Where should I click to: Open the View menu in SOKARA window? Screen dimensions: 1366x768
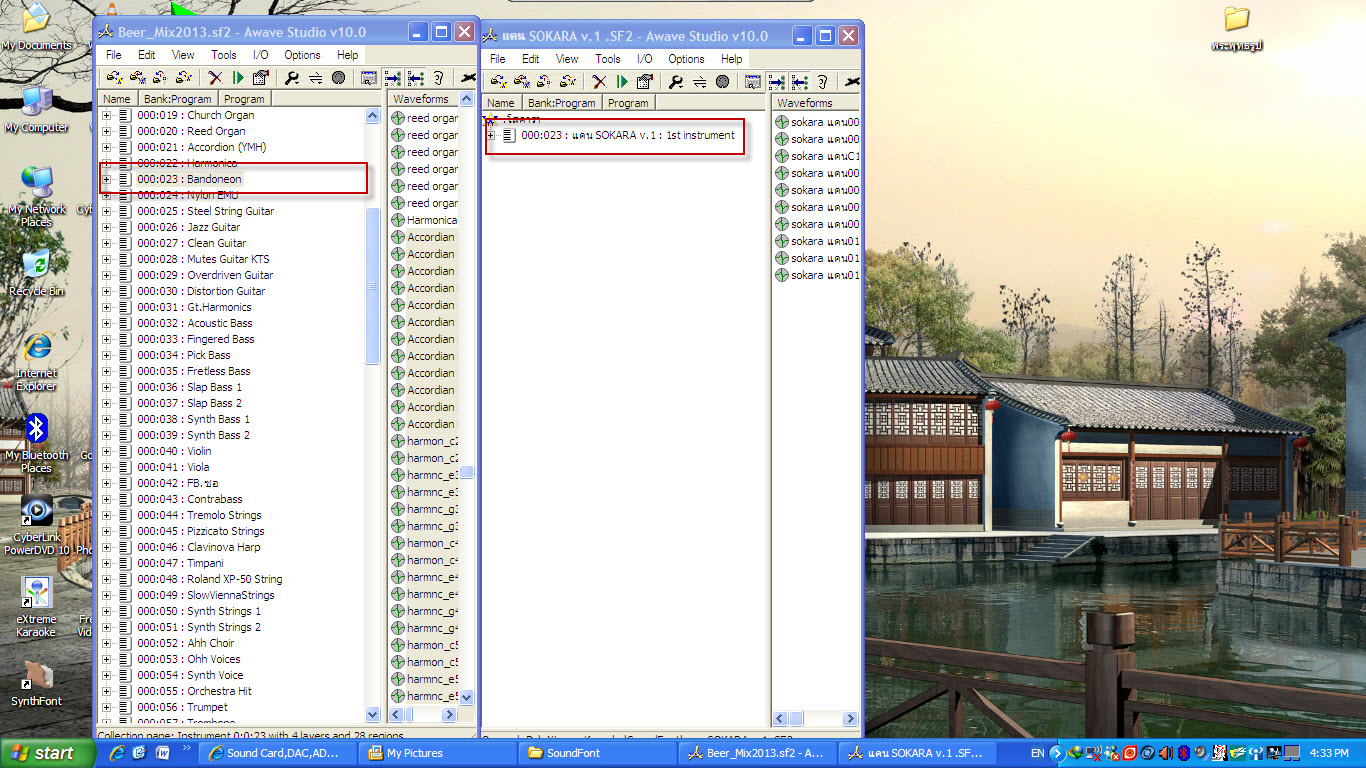[567, 59]
